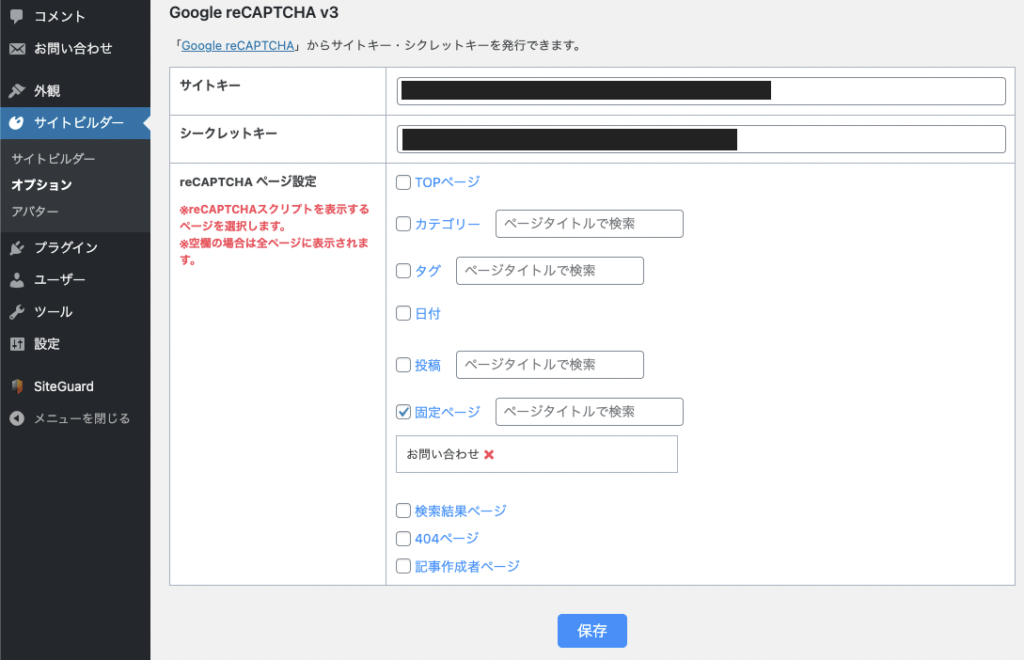This screenshot has width=1024, height=660.
Task: Click the 外観 paintbrush icon
Action: (17, 91)
